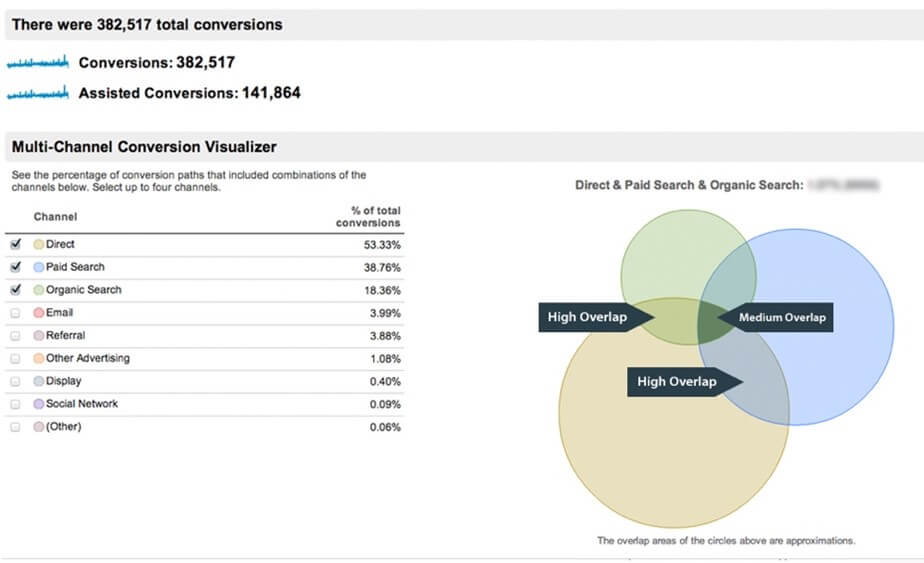Check the Referral channel checkbox
This screenshot has height=563, width=924.
(15, 336)
